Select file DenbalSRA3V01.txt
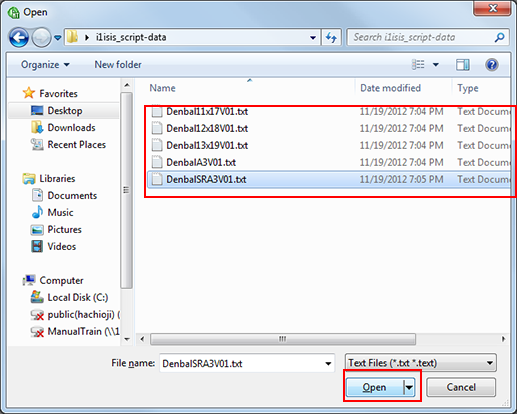Image resolution: width=517 pixels, height=414 pixels. tap(329, 180)
